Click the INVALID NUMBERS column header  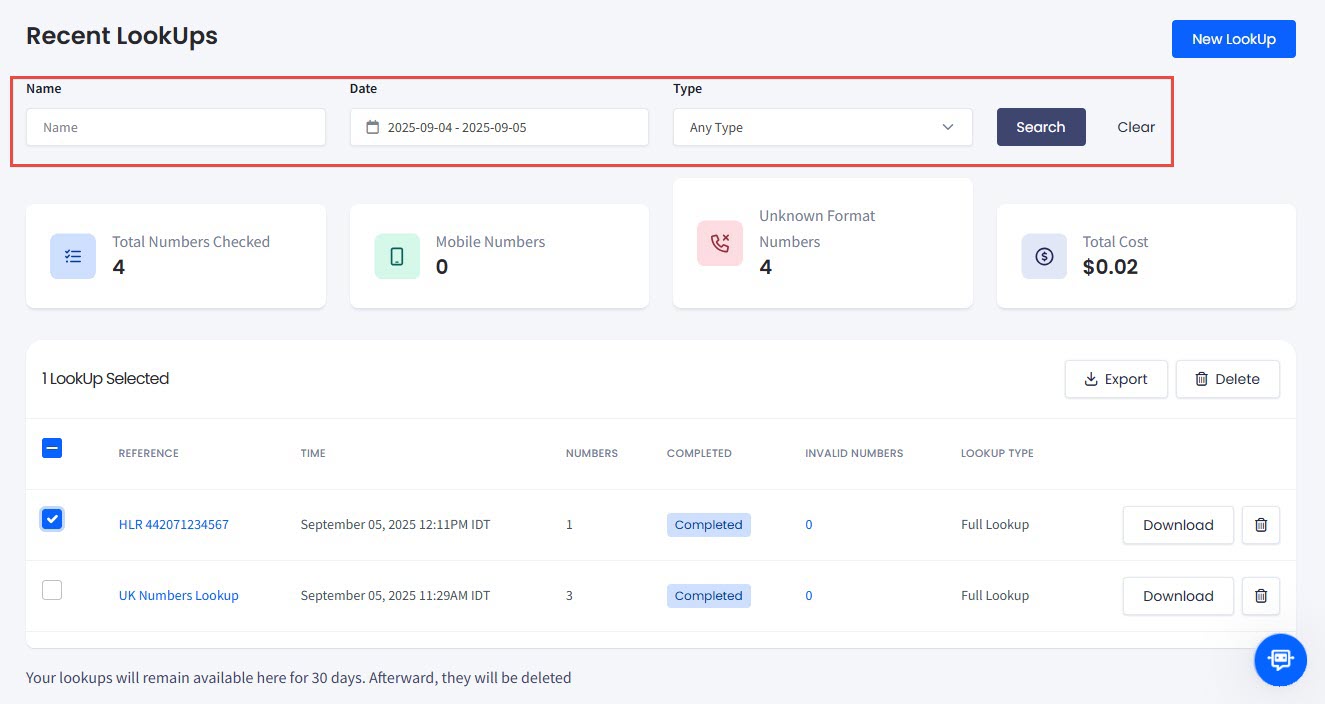tap(854, 454)
